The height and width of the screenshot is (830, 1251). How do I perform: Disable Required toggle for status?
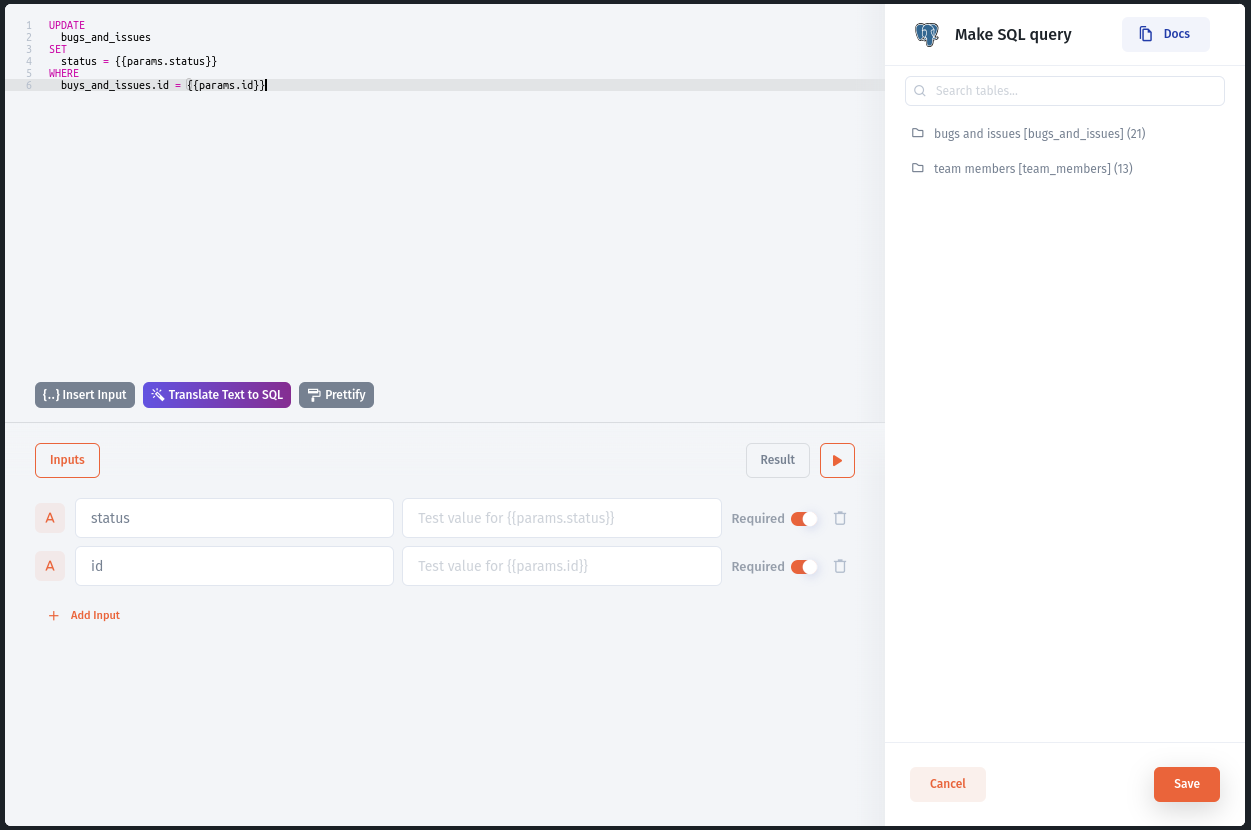coord(804,518)
